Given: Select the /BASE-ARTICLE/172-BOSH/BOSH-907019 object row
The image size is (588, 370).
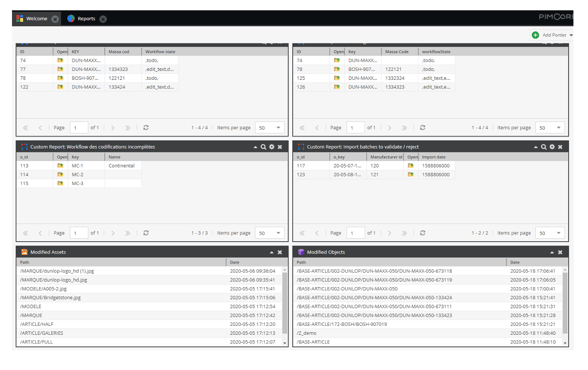Looking at the screenshot, I should 428,324.
